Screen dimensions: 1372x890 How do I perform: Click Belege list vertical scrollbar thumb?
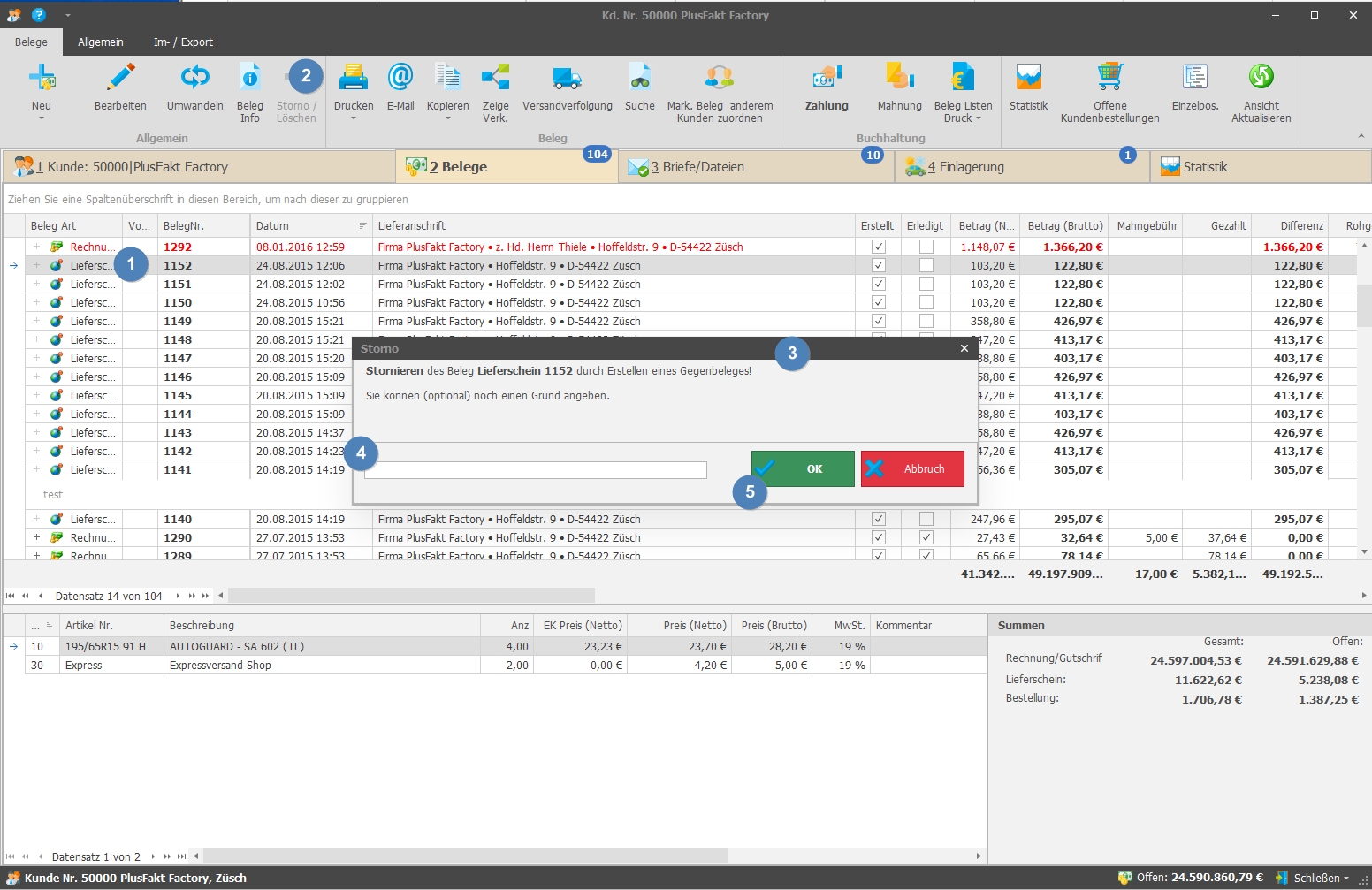(x=1364, y=306)
